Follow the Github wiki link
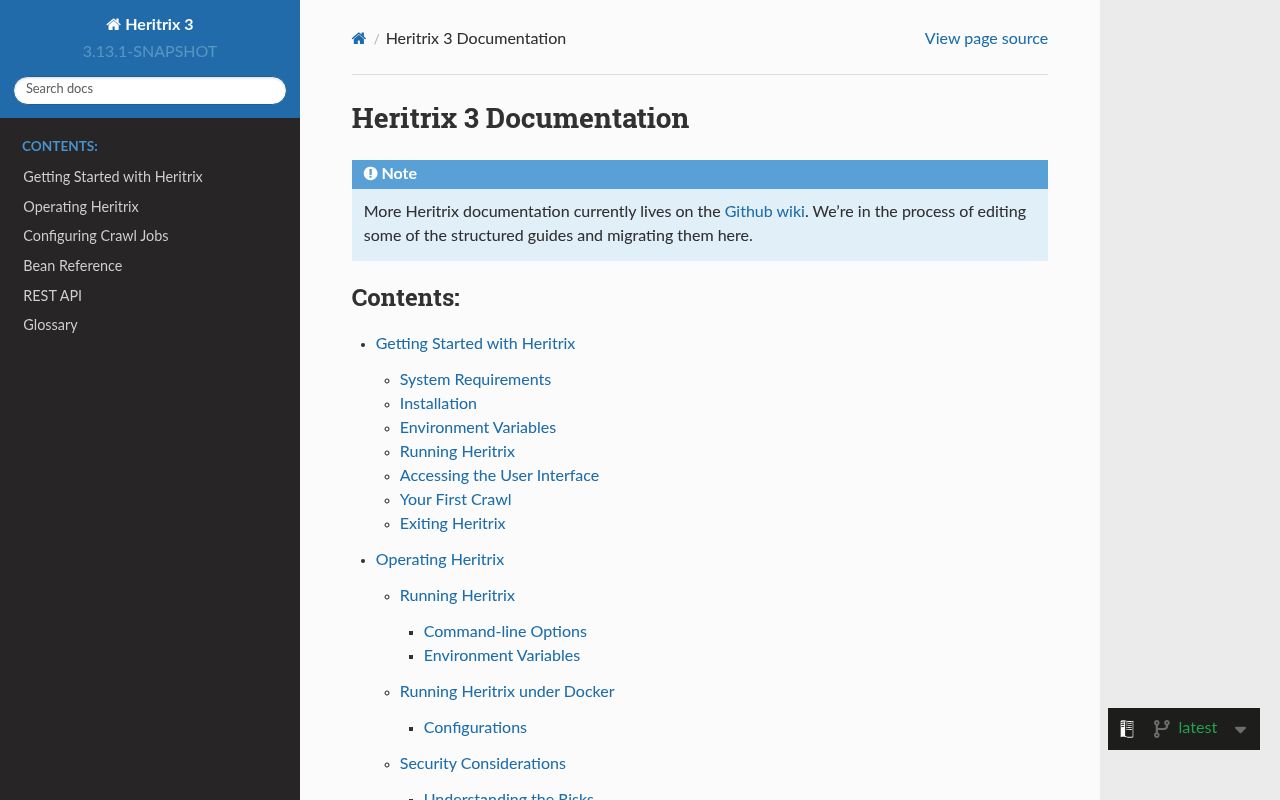The height and width of the screenshot is (800, 1280). click(x=765, y=212)
